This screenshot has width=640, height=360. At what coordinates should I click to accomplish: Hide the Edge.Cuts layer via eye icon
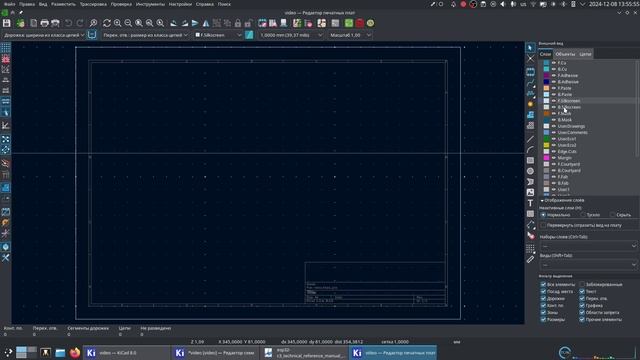554,151
